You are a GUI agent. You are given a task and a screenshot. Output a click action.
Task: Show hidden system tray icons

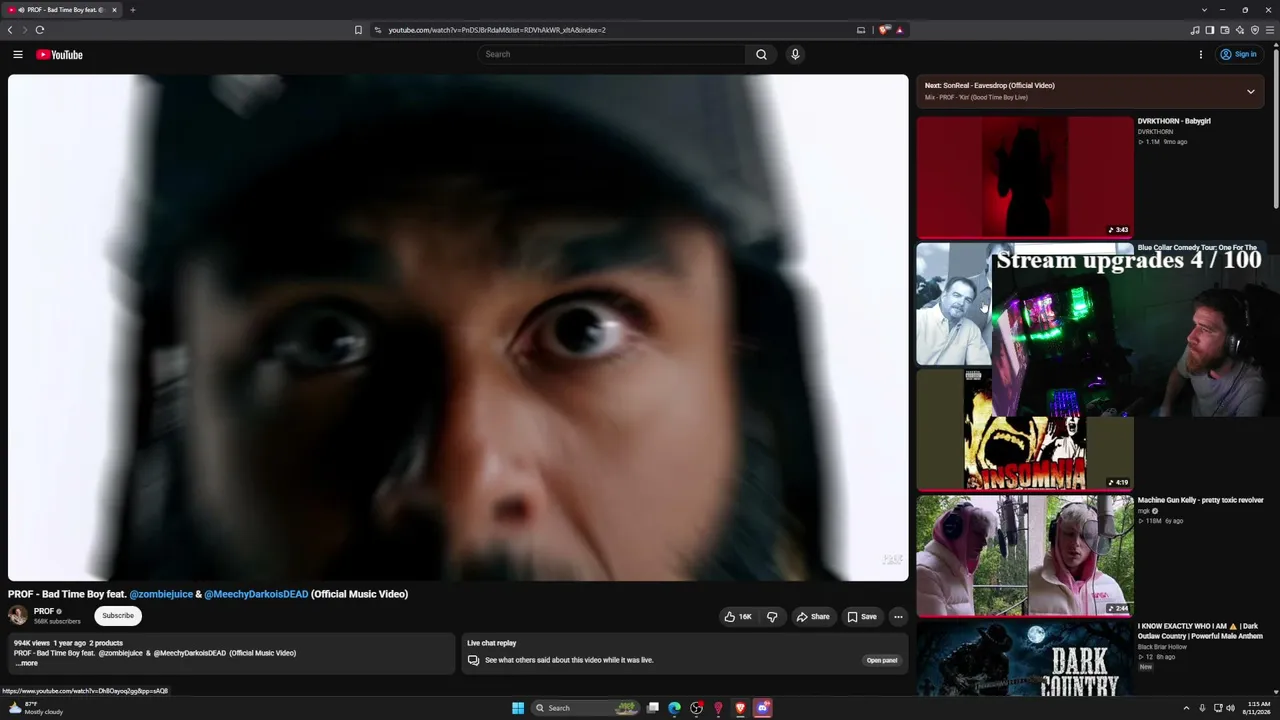(x=1186, y=708)
